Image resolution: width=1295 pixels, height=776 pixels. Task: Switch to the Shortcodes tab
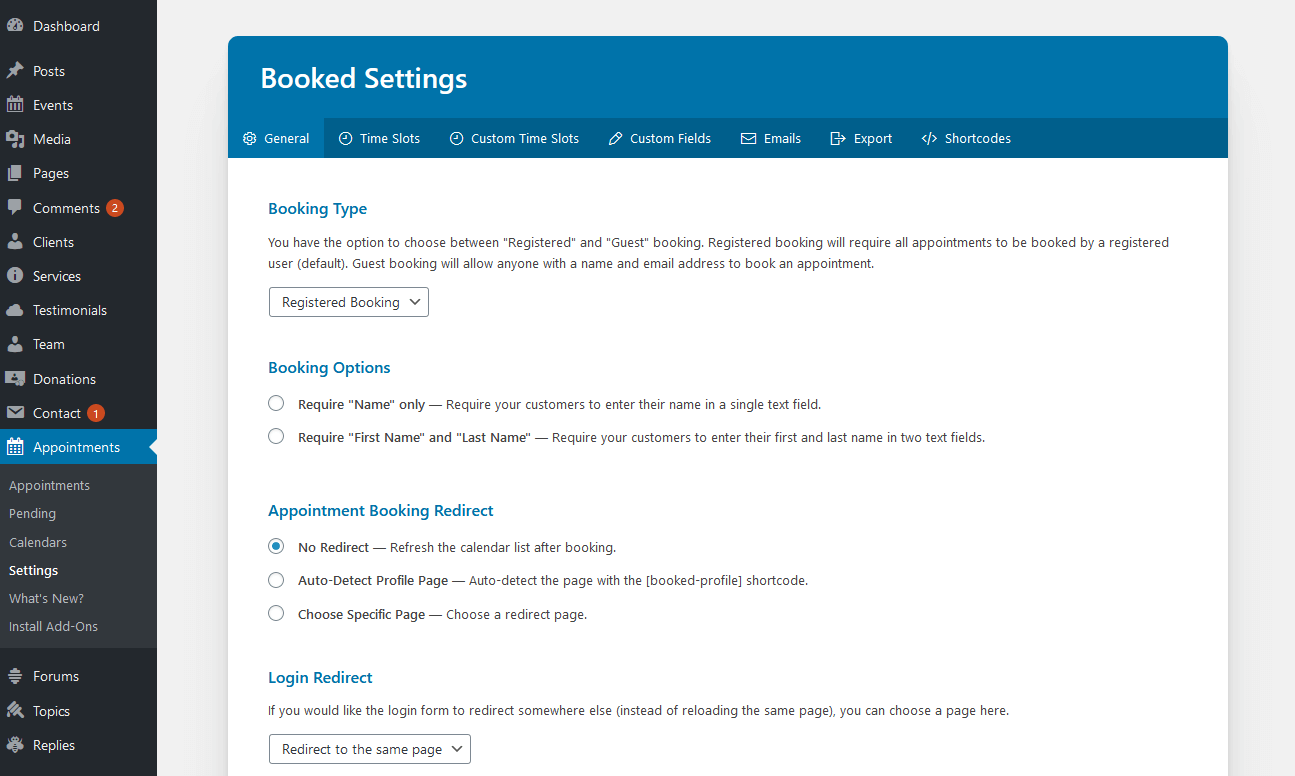tap(966, 138)
